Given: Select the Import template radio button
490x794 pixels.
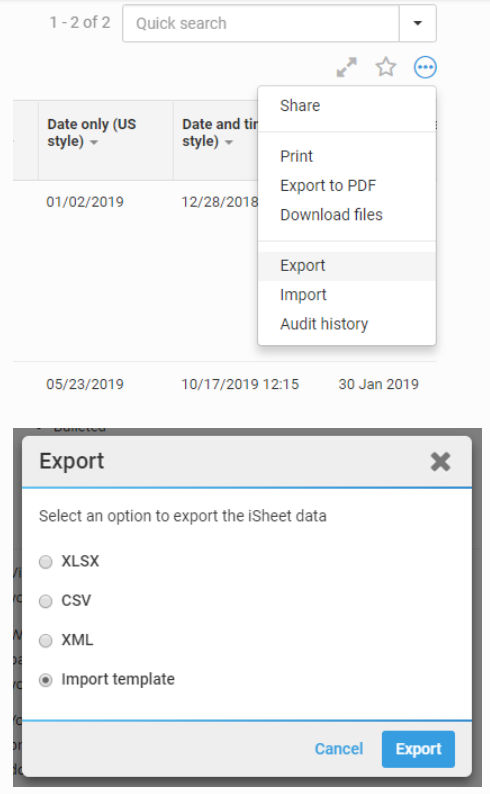Looking at the screenshot, I should coord(46,680).
